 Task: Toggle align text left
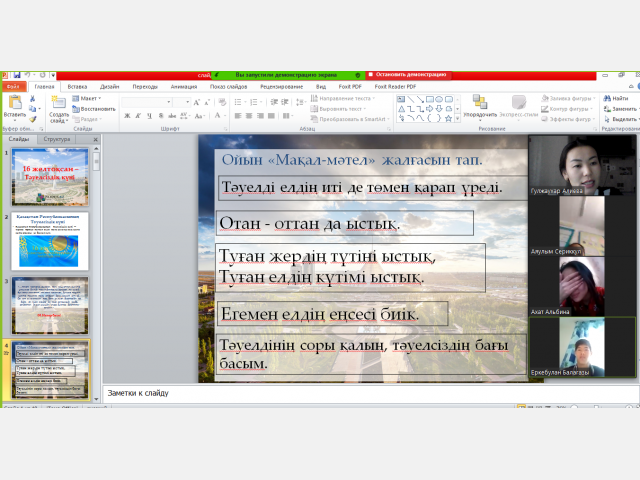tap(238, 116)
